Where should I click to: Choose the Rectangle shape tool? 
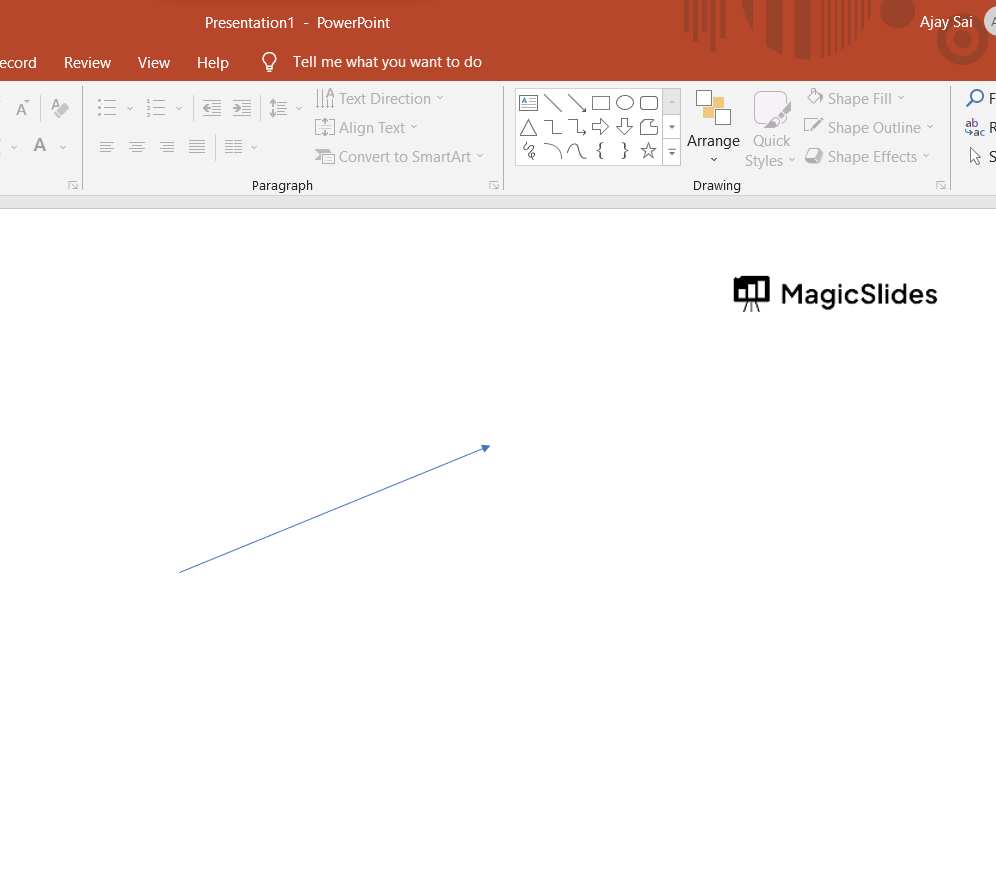601,103
